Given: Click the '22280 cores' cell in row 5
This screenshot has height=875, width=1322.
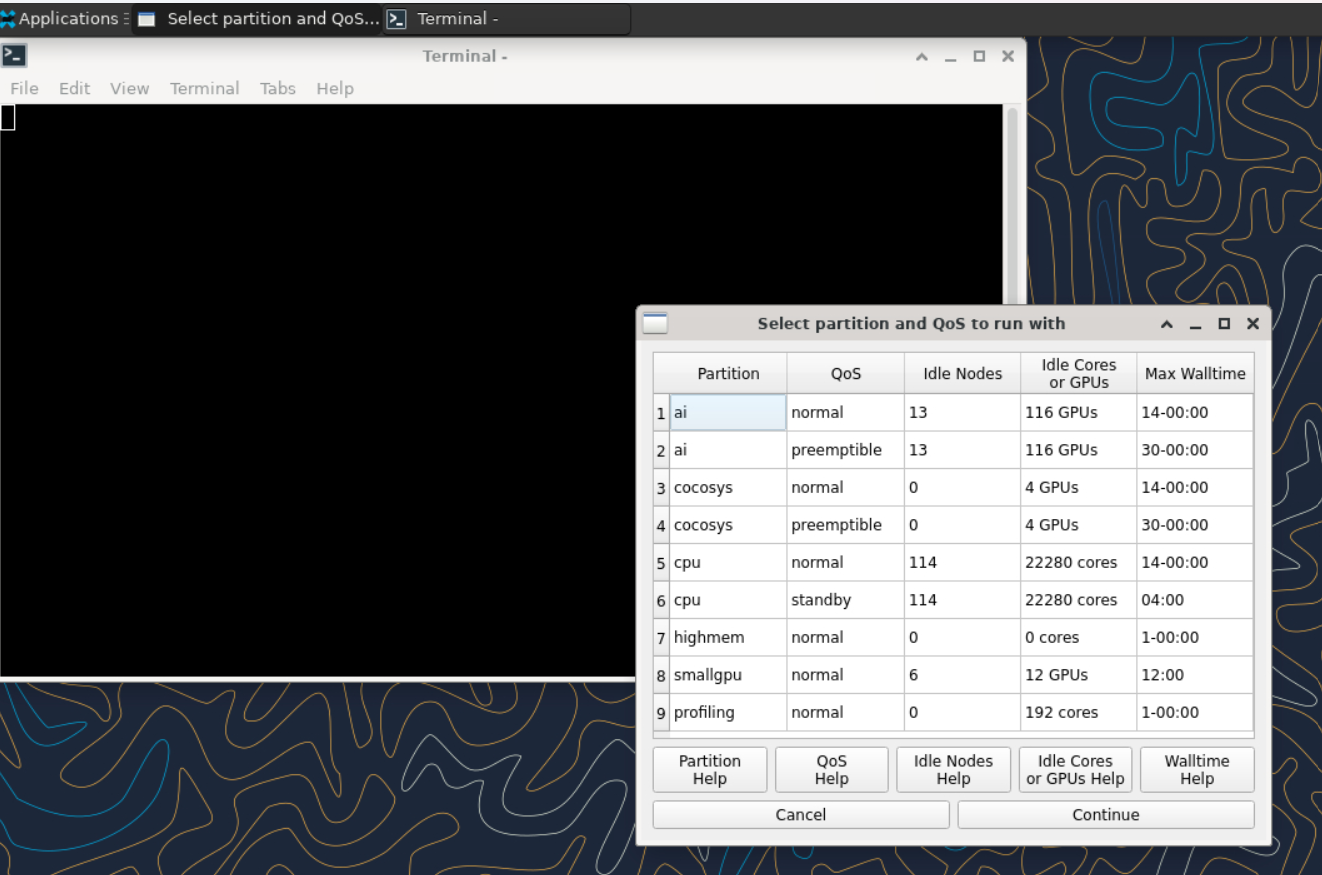Looking at the screenshot, I should click(1078, 562).
